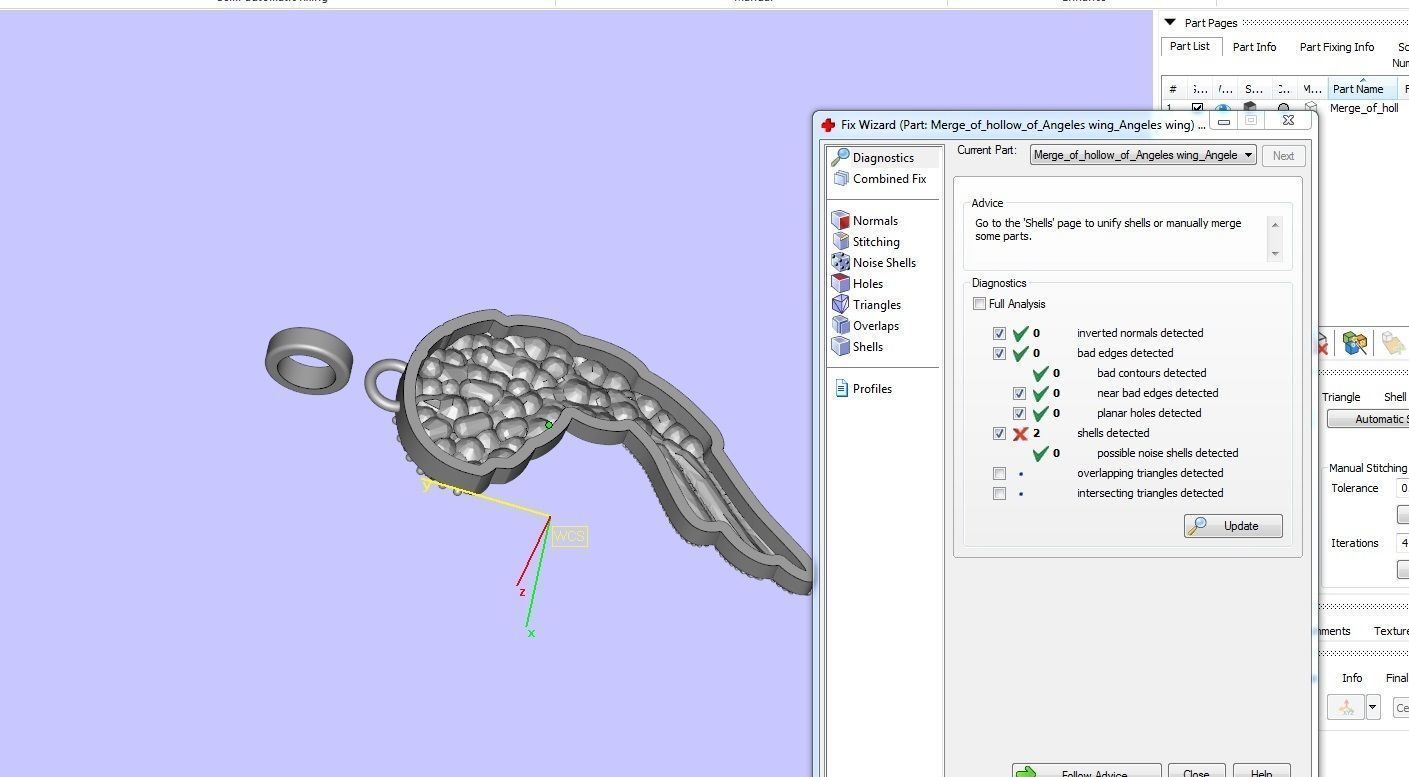Toggle the bad edges detected checkbox
Screen dimensions: 1409x777
(999, 353)
